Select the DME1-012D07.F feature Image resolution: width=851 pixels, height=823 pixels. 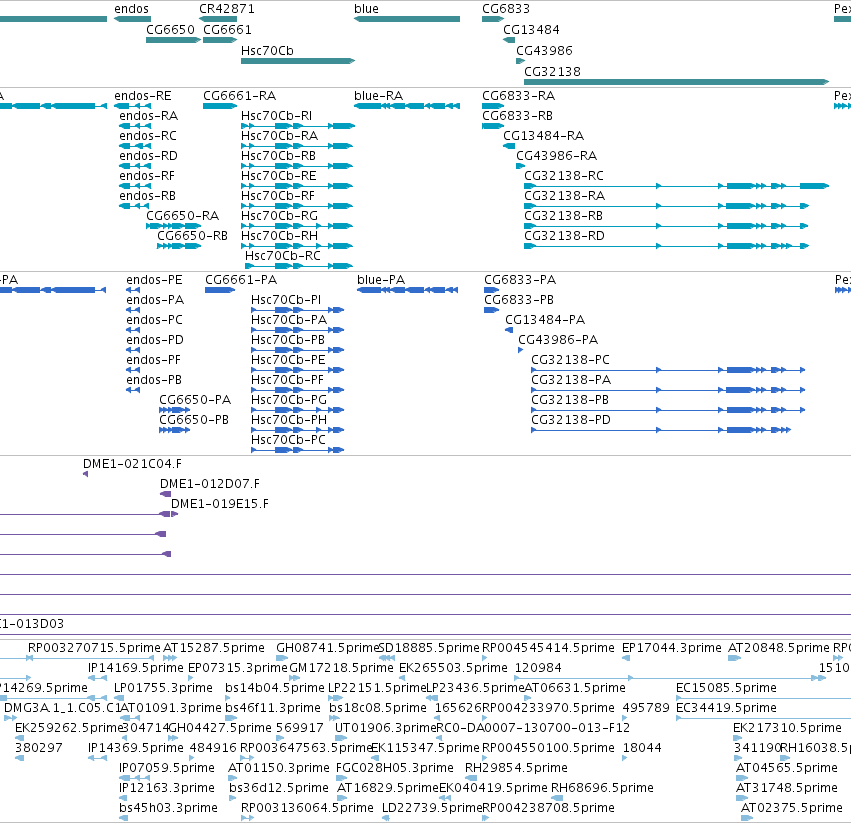209,484
